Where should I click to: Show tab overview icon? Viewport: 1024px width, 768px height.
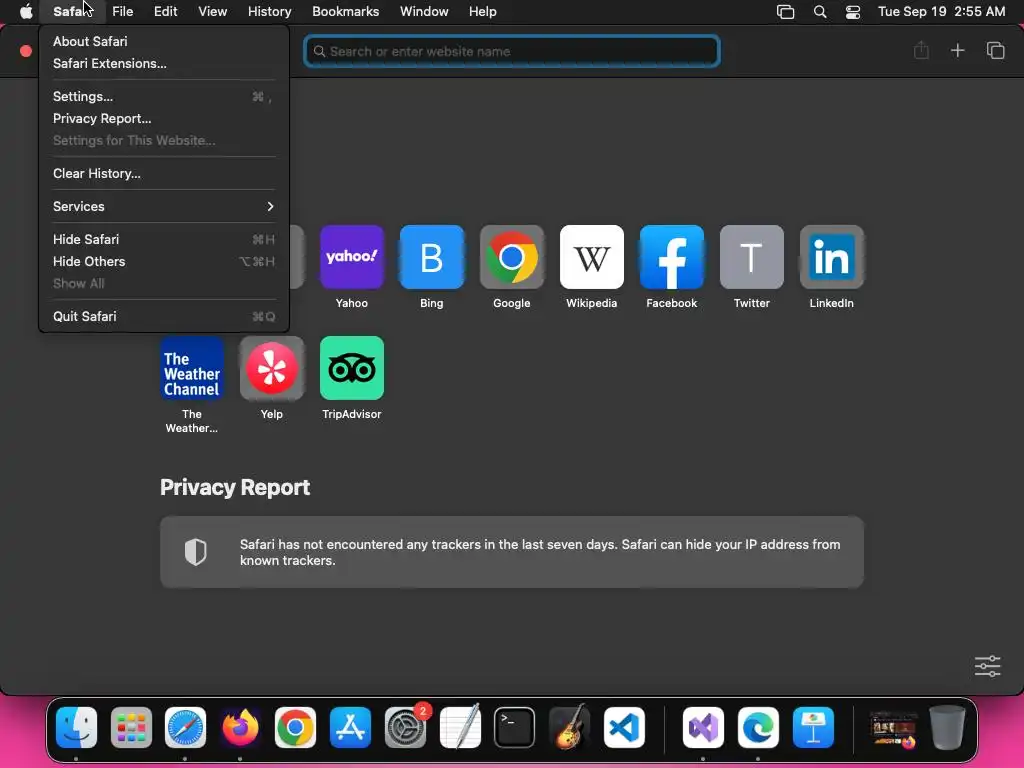click(995, 50)
